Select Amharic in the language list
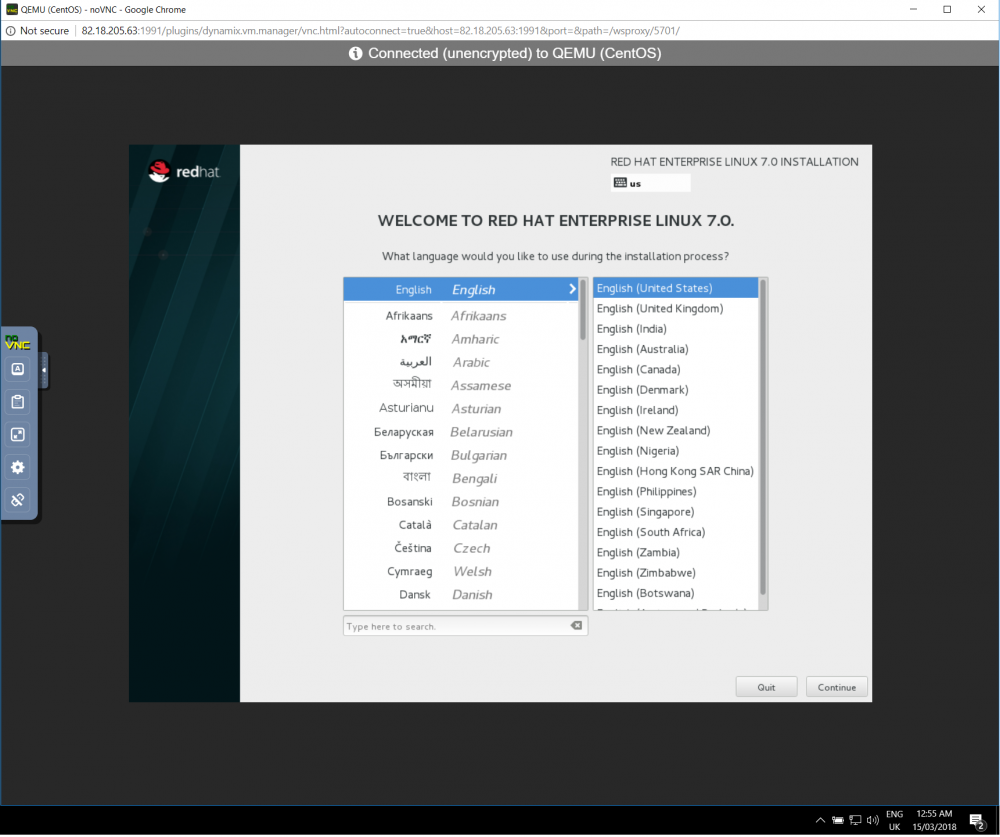This screenshot has width=1000, height=837. (460, 339)
